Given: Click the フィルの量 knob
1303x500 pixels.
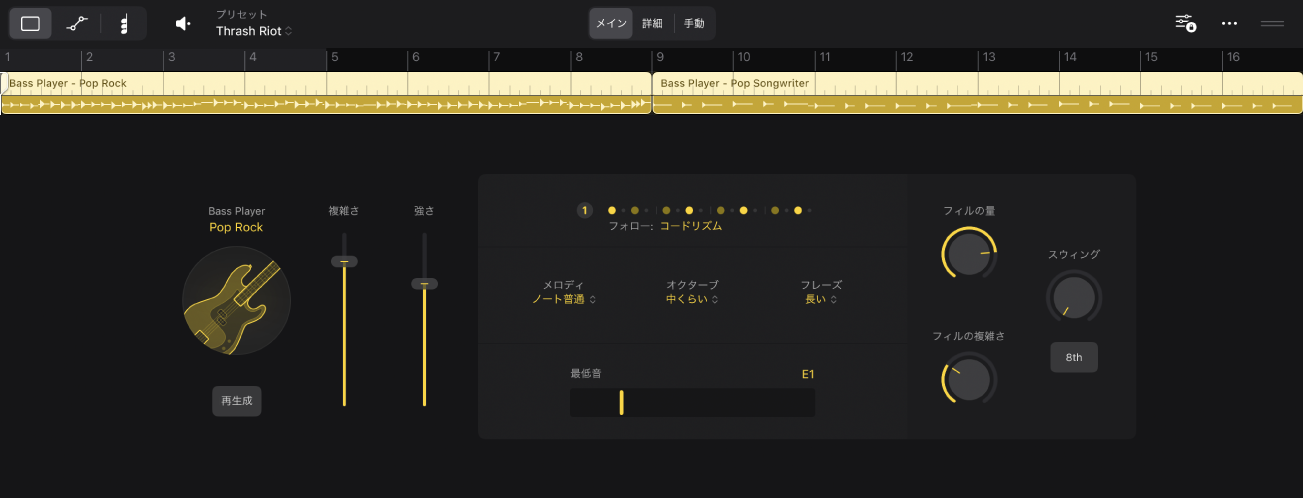Looking at the screenshot, I should point(969,253).
